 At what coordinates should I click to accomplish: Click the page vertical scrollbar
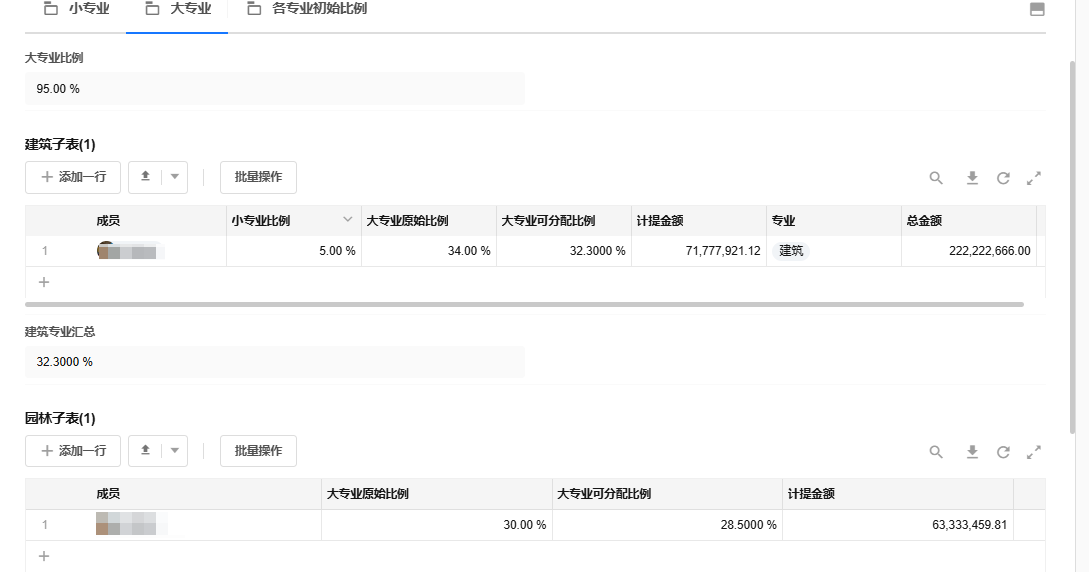pyautogui.click(x=1073, y=246)
